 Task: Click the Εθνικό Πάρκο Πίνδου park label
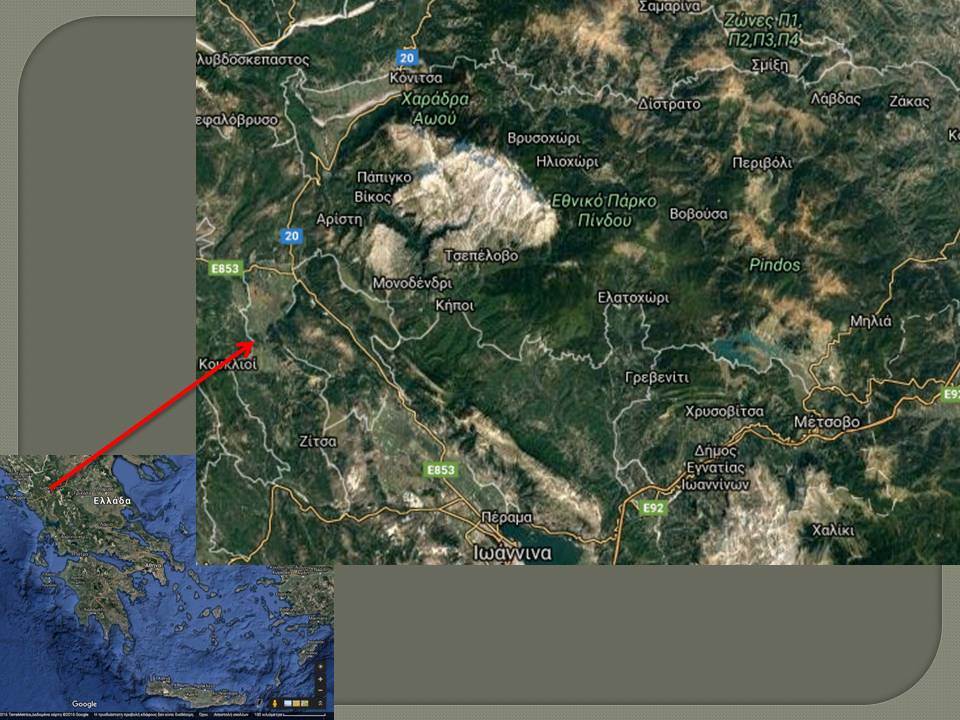tap(604, 210)
